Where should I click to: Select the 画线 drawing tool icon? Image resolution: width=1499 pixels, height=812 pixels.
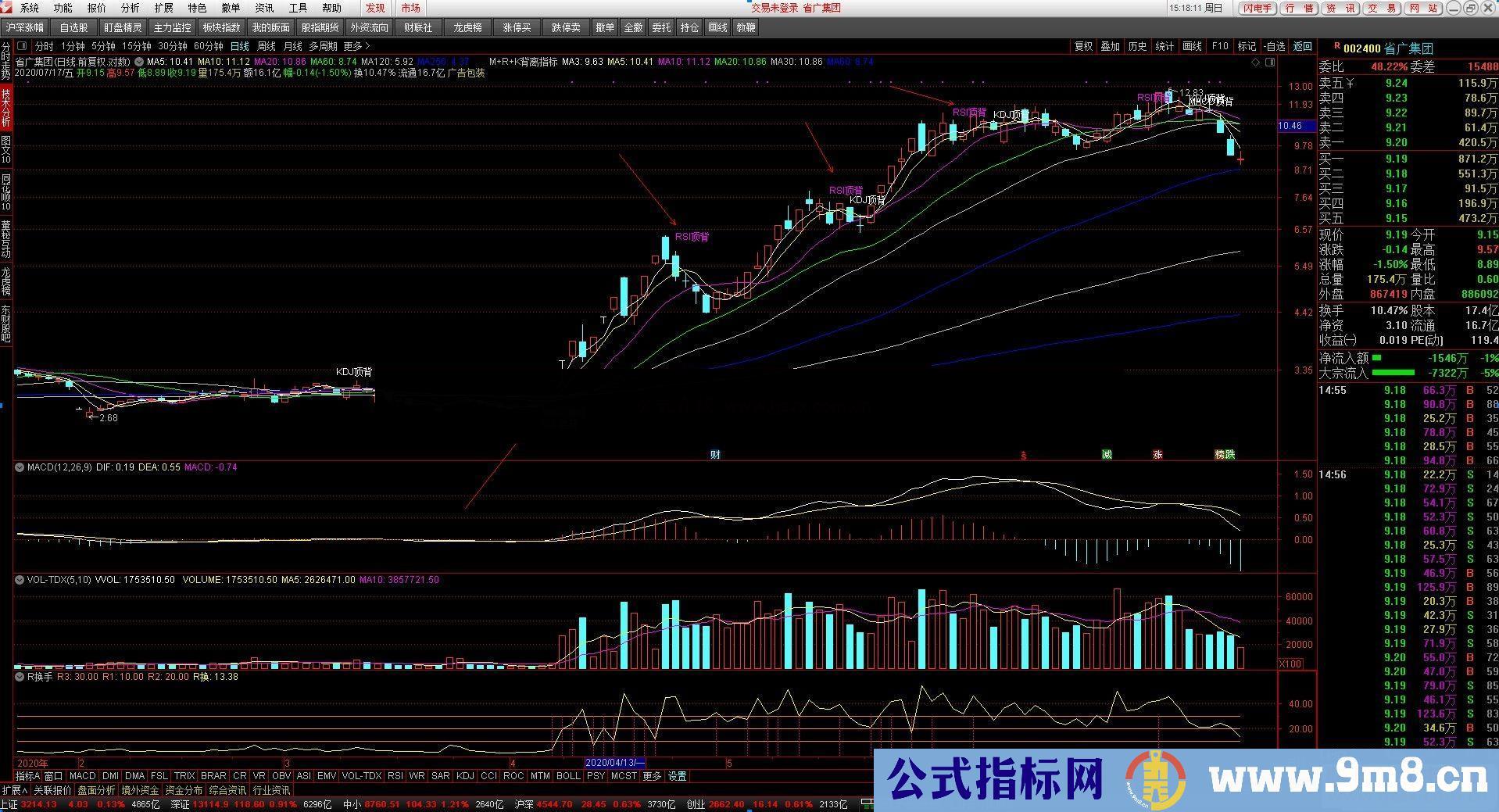coord(1191,46)
